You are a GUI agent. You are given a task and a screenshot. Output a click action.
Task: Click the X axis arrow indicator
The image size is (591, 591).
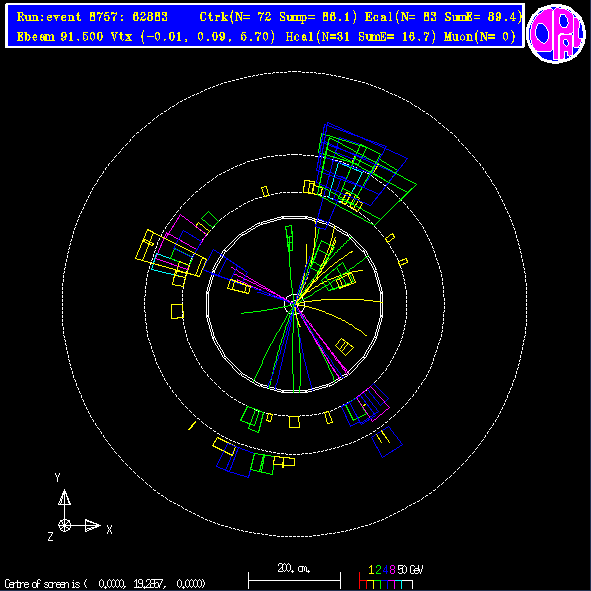point(93,525)
